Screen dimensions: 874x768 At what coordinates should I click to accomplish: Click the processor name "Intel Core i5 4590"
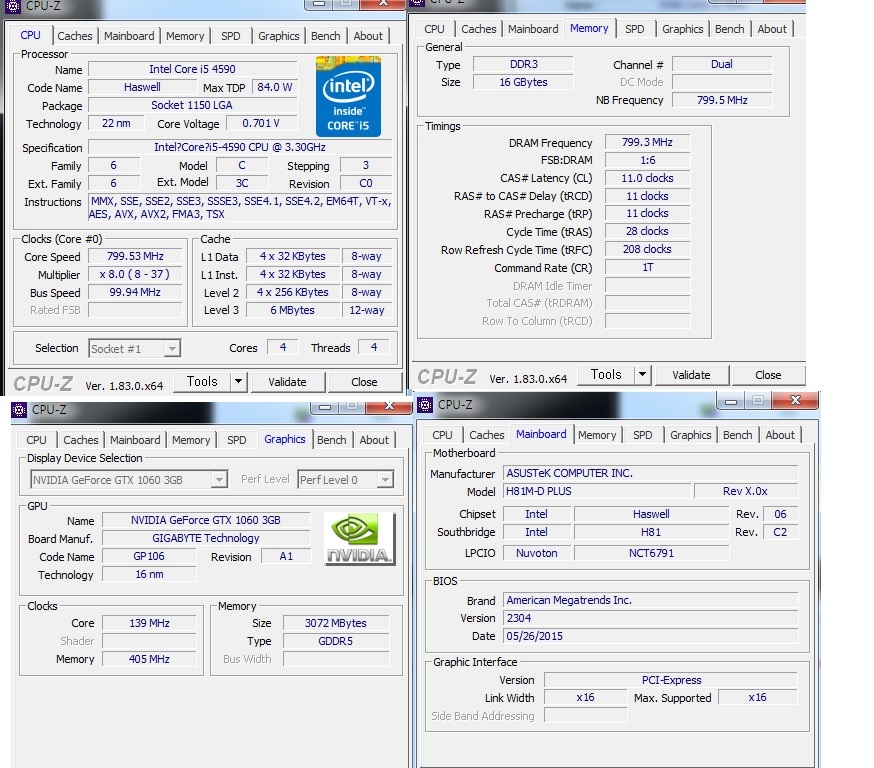click(192, 69)
